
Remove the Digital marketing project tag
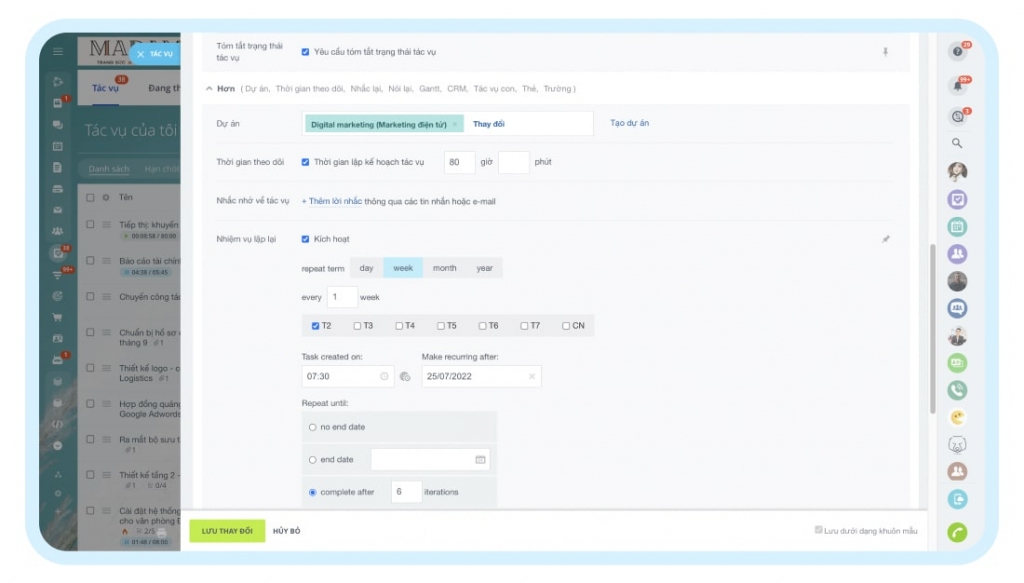455,125
